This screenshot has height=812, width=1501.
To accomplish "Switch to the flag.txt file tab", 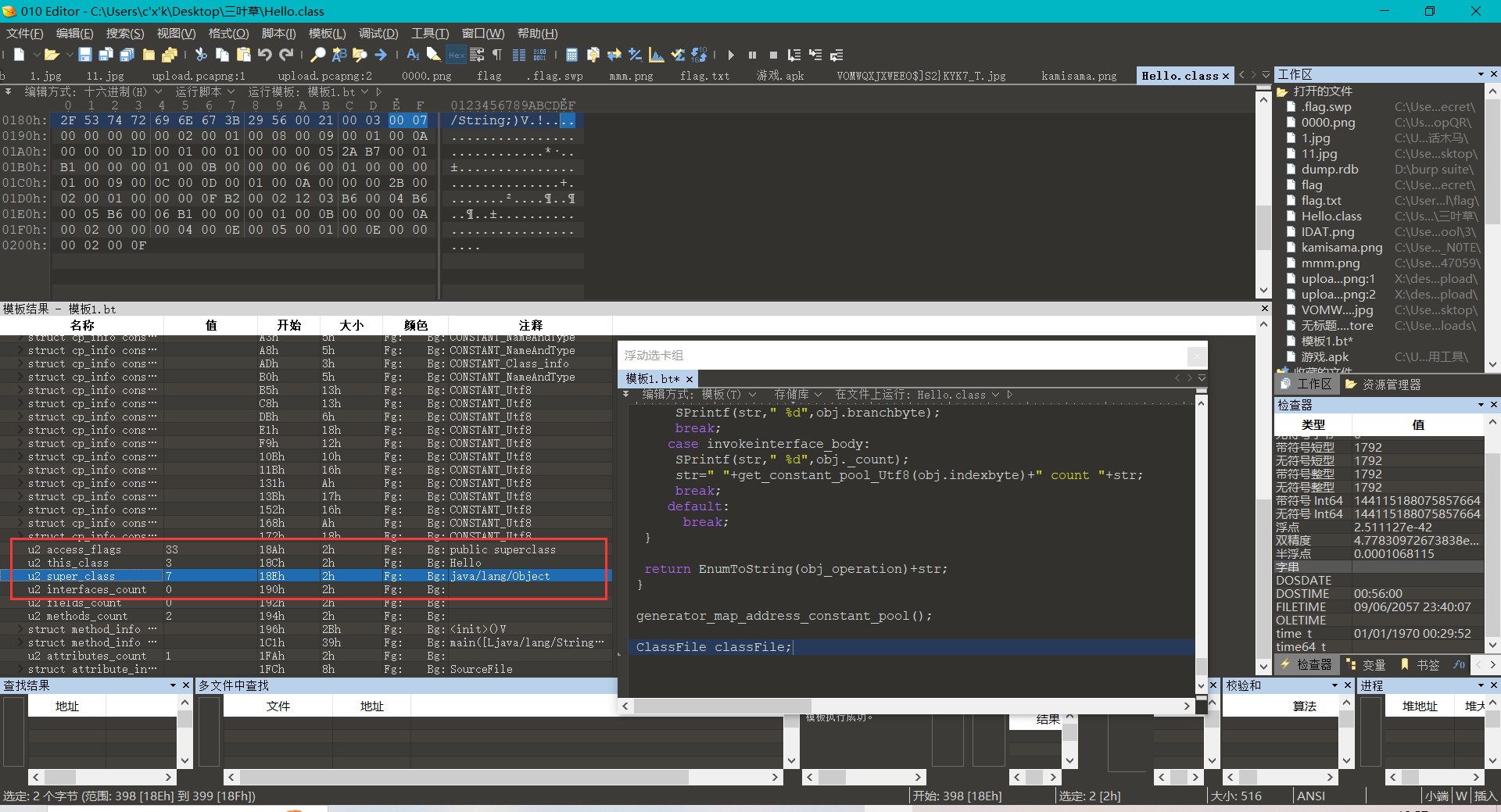I will [x=704, y=76].
